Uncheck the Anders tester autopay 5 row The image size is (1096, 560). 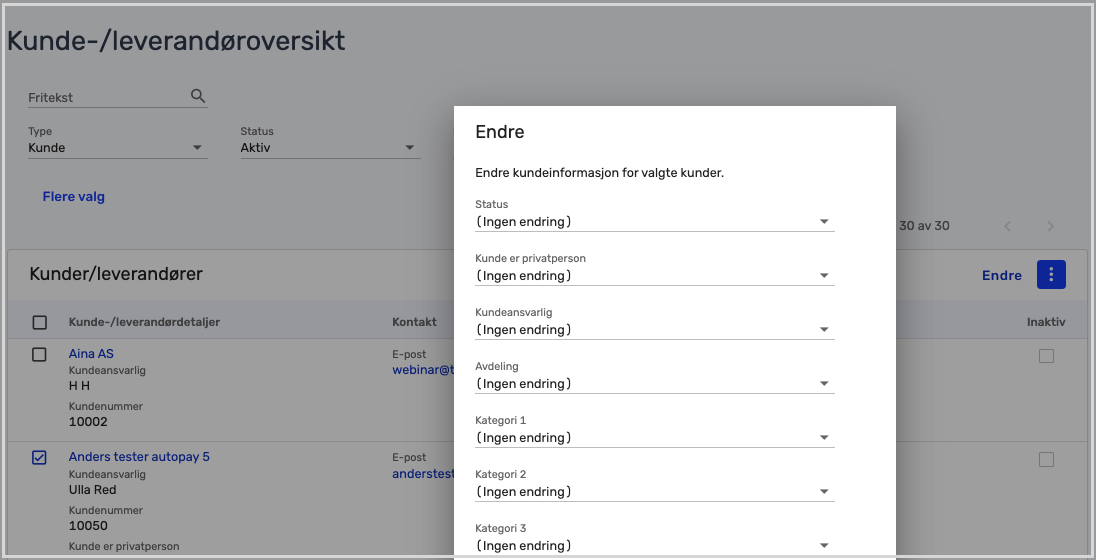pyautogui.click(x=39, y=457)
